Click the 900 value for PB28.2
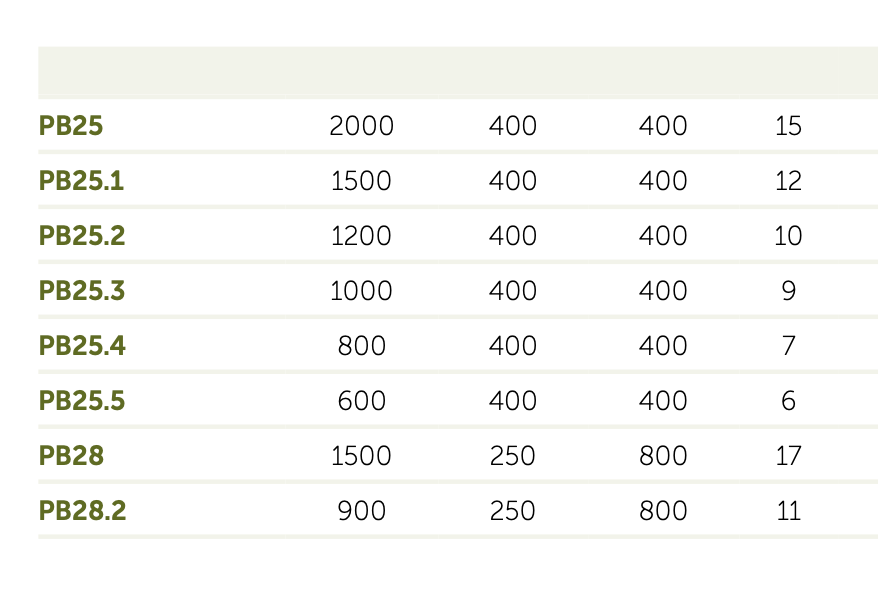Screen dimensions: 878x602 click(361, 511)
